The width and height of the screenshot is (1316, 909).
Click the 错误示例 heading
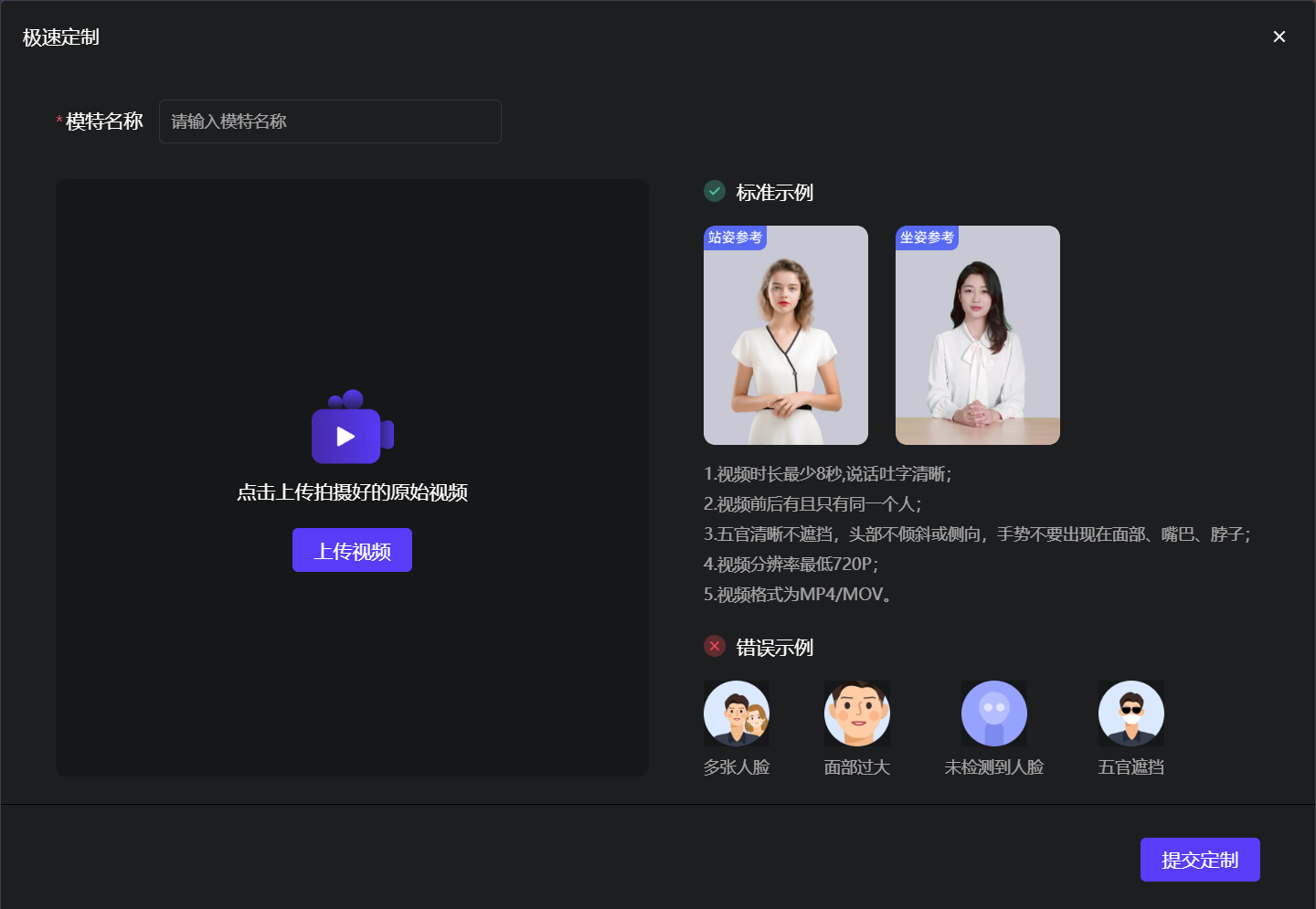tap(775, 648)
